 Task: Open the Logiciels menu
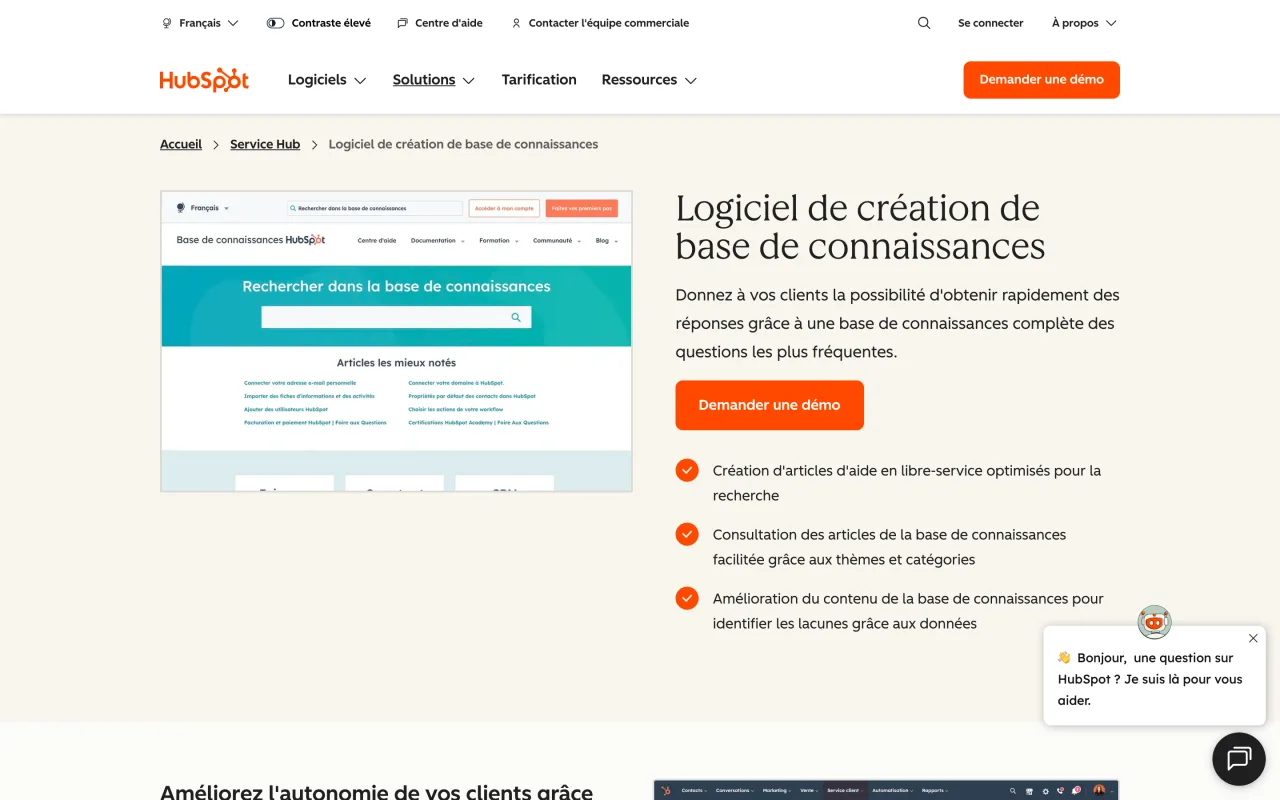[327, 80]
